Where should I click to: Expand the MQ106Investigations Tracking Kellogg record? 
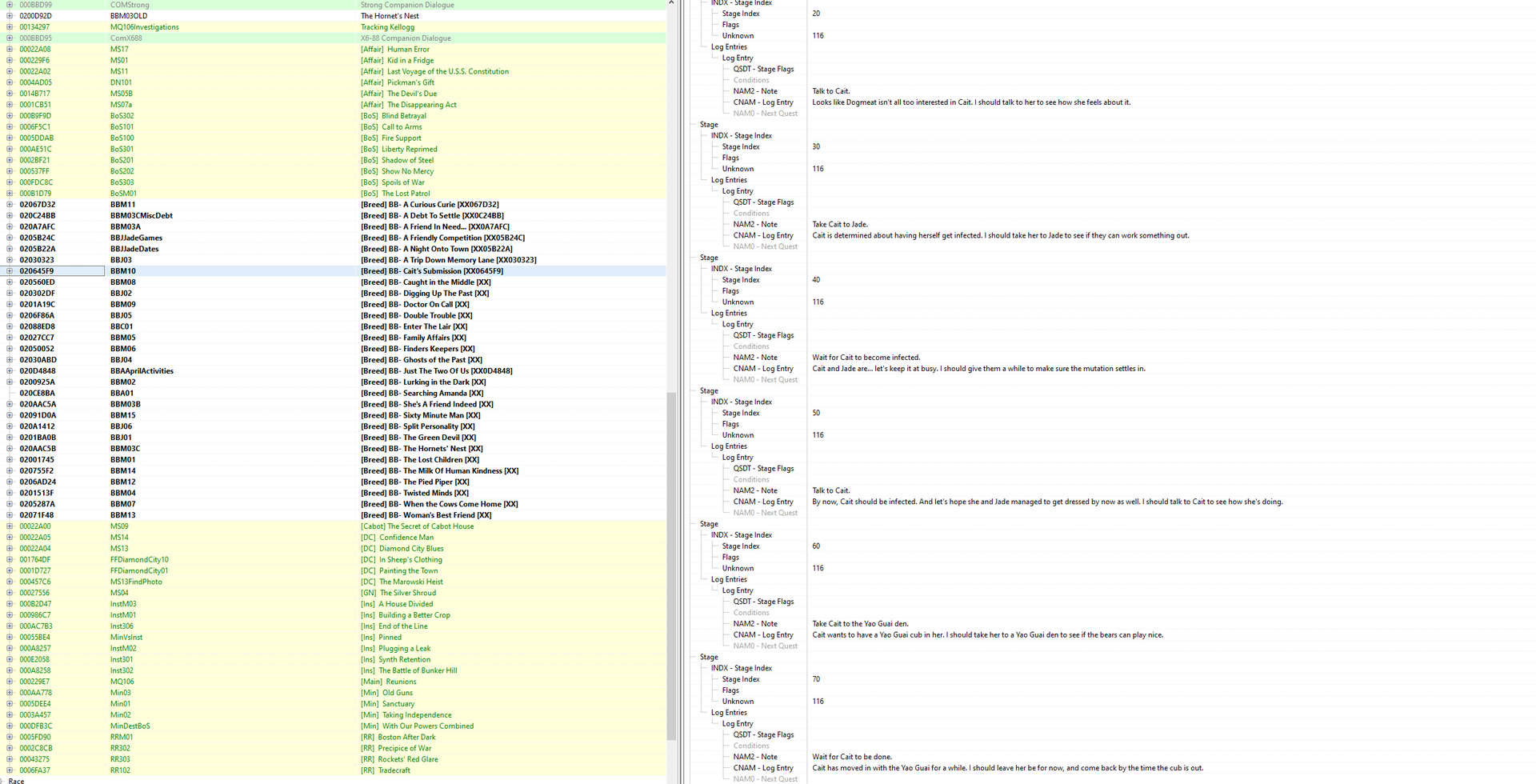[x=10, y=27]
